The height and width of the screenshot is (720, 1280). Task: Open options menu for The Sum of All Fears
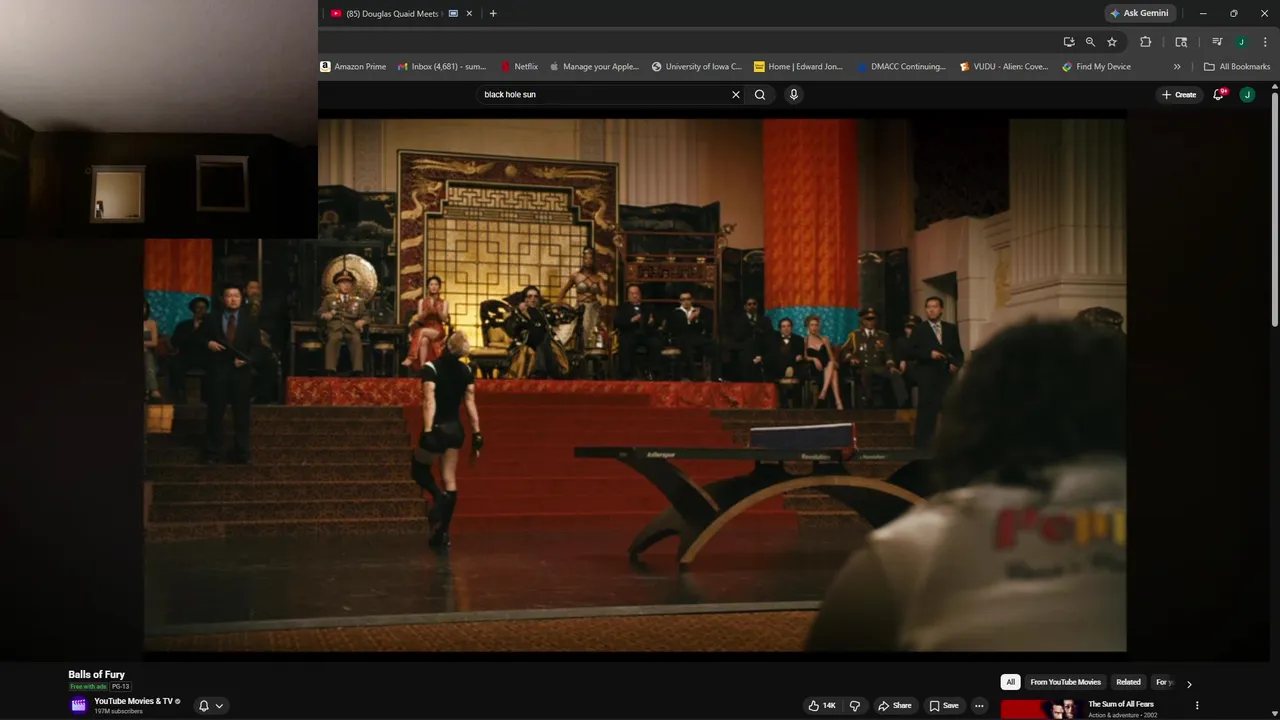(1197, 706)
